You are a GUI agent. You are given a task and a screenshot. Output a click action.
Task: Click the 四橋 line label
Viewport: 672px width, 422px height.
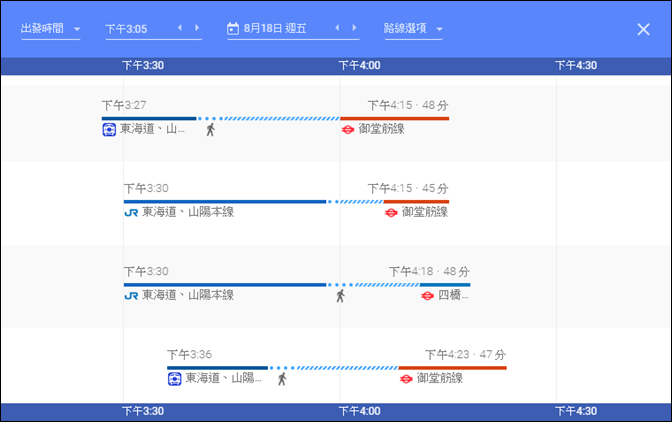click(453, 295)
